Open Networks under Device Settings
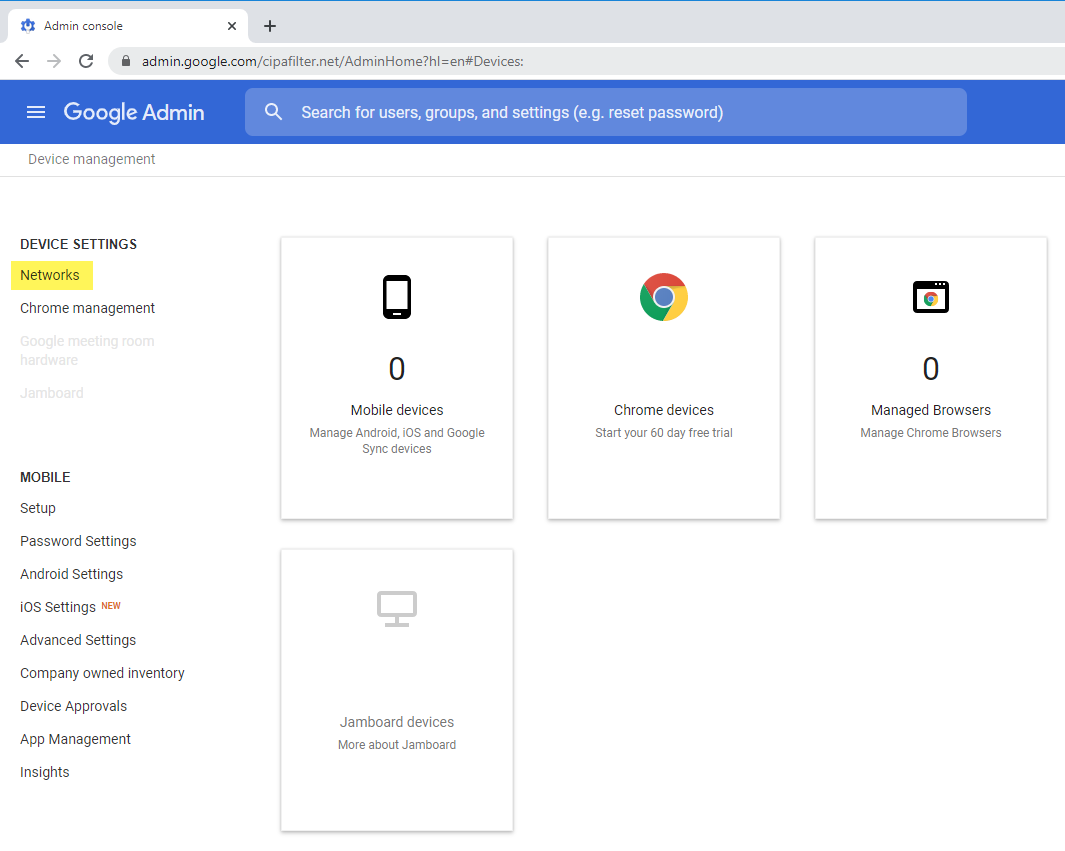Viewport: 1065px width, 851px height. coord(50,275)
